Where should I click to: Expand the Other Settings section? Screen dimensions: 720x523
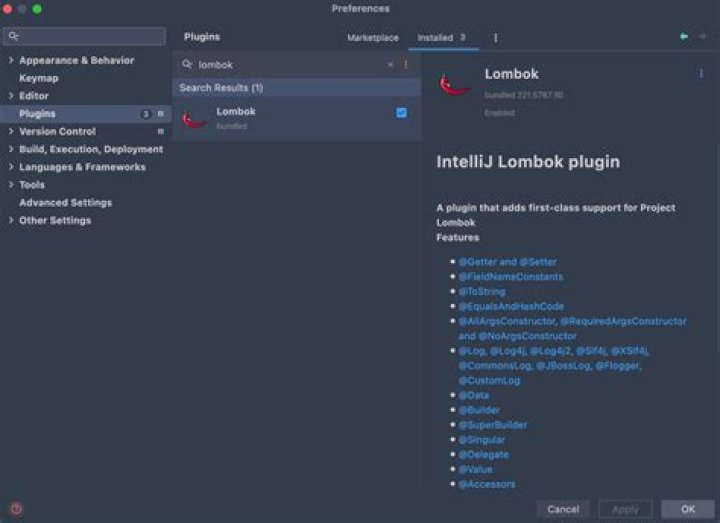coord(11,220)
